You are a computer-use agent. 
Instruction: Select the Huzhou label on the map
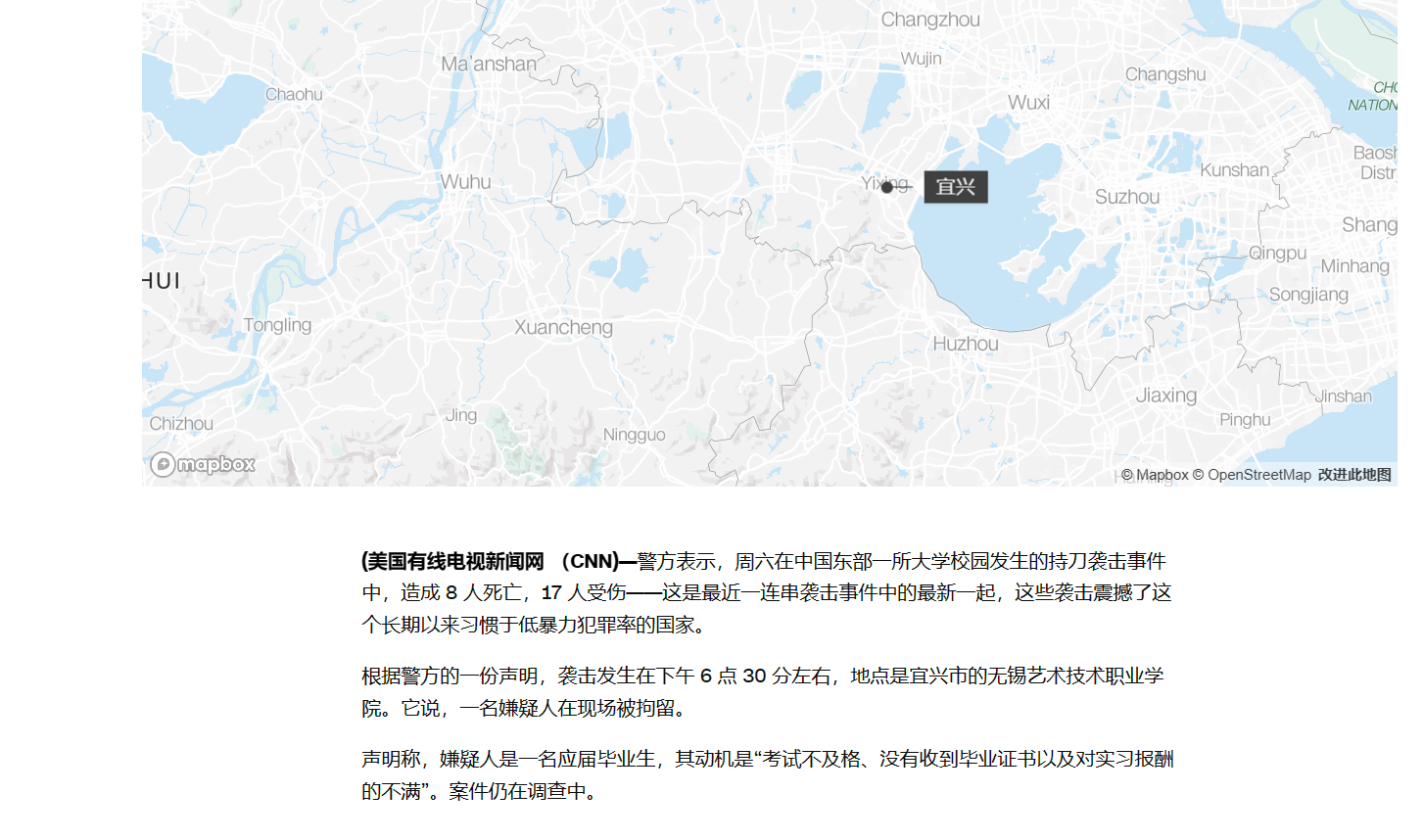(965, 344)
